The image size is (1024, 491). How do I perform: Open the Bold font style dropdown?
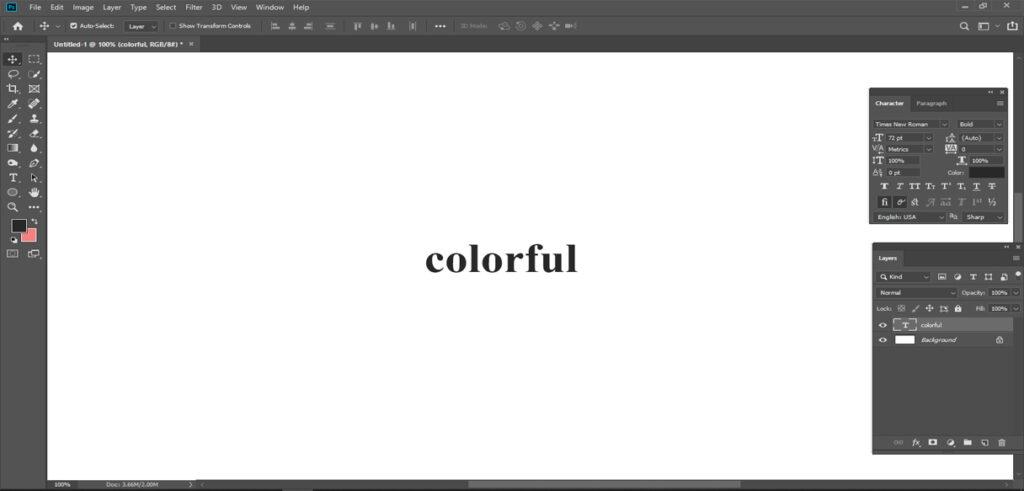click(x=980, y=124)
